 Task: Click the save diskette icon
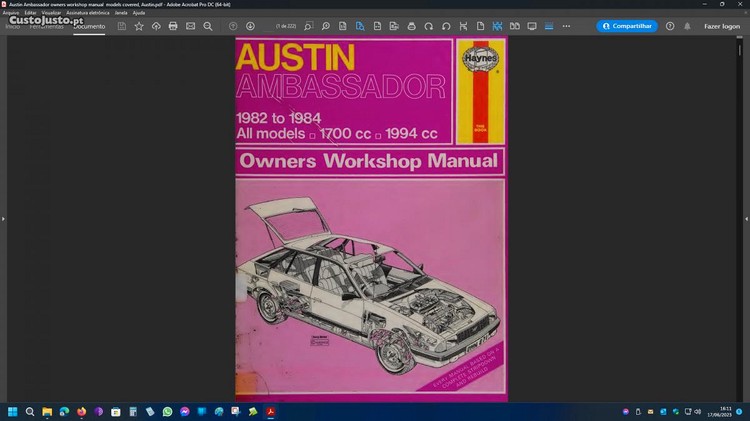(122, 26)
